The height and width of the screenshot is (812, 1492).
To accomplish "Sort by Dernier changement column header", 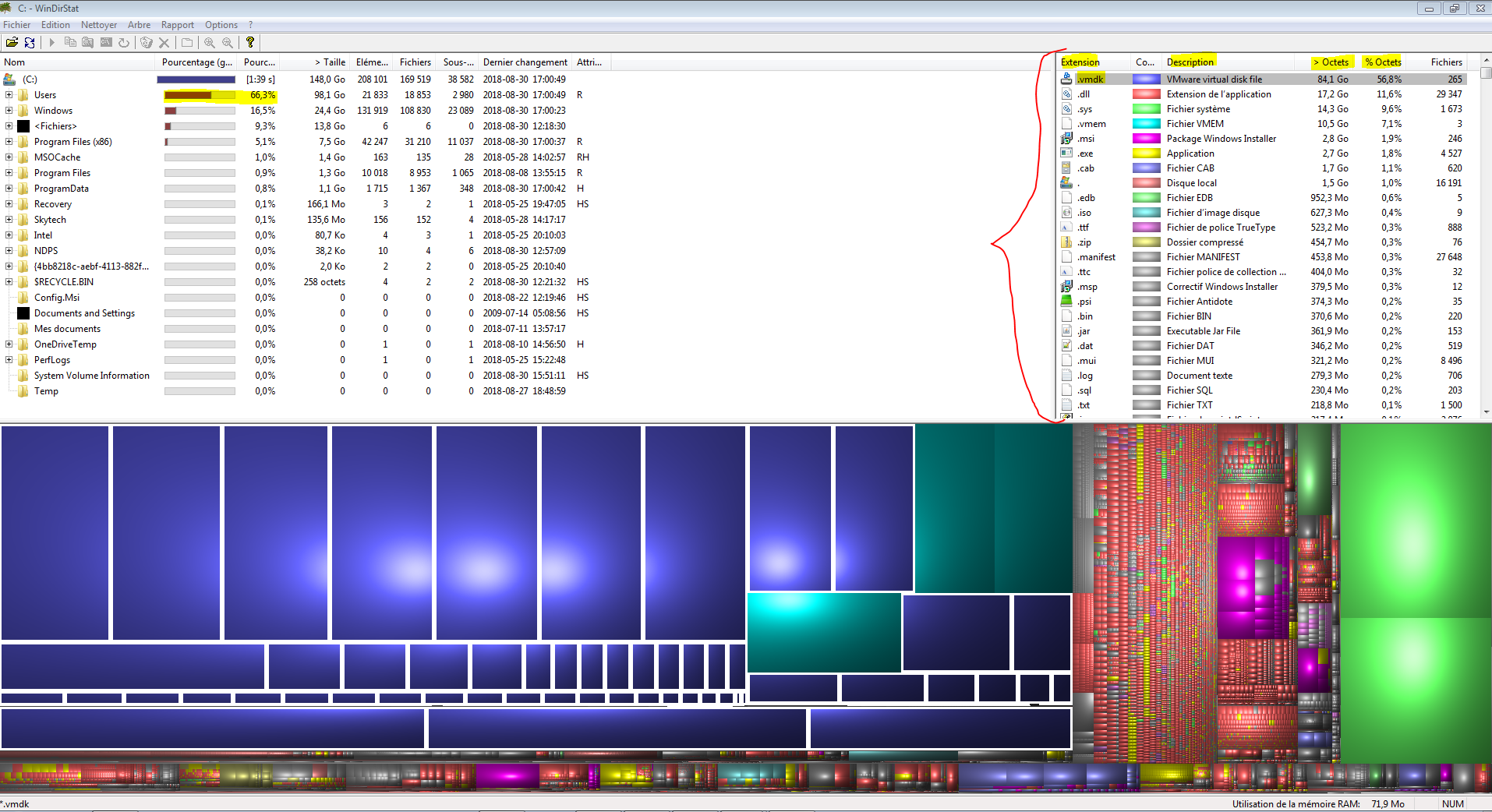I will click(525, 62).
